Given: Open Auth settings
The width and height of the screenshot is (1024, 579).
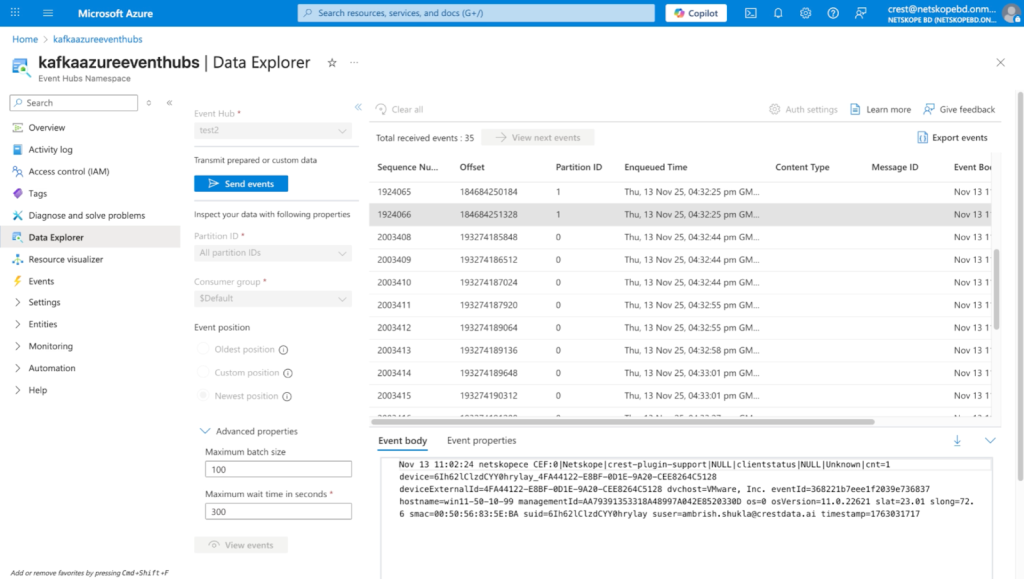Looking at the screenshot, I should tap(803, 109).
